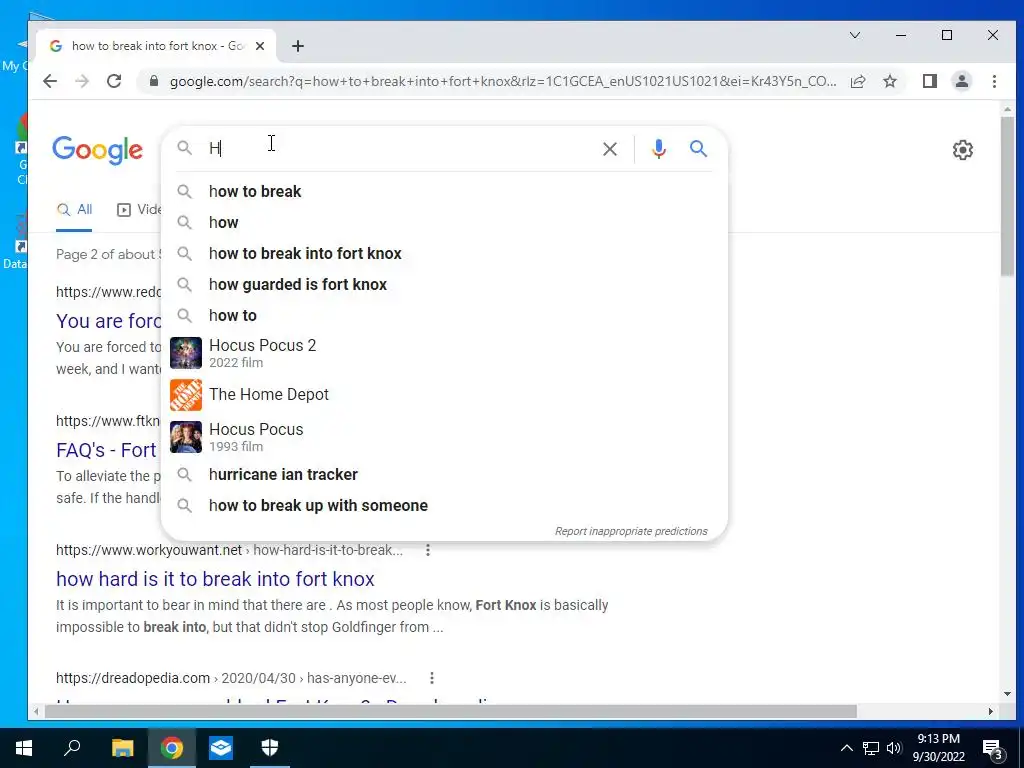
Task: Select 'how guarded is fort knox' suggestion
Action: (444, 285)
